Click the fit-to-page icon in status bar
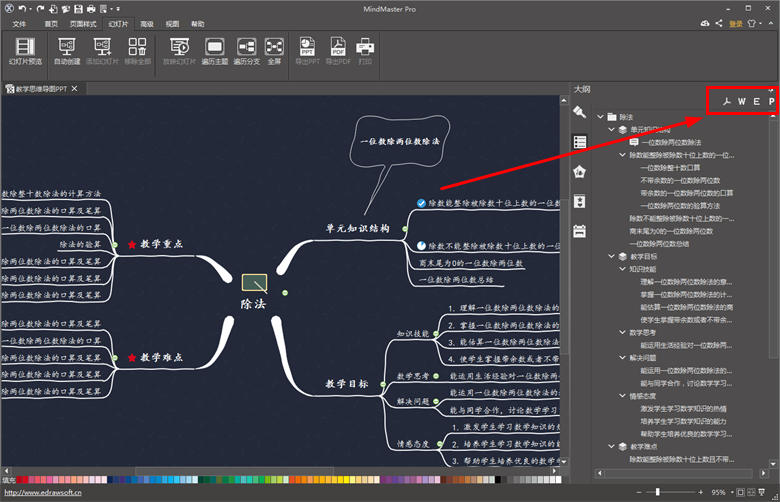Screen dimensions: 780x502 [740, 493]
